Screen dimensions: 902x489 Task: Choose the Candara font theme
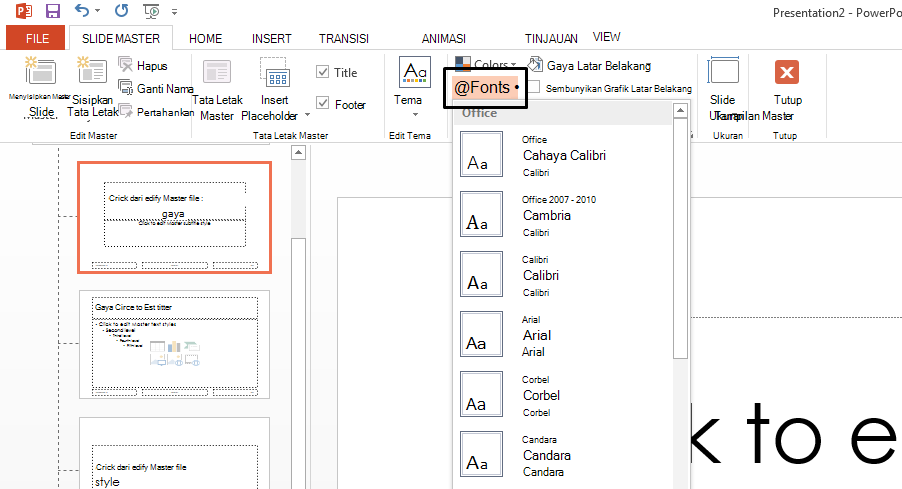563,454
